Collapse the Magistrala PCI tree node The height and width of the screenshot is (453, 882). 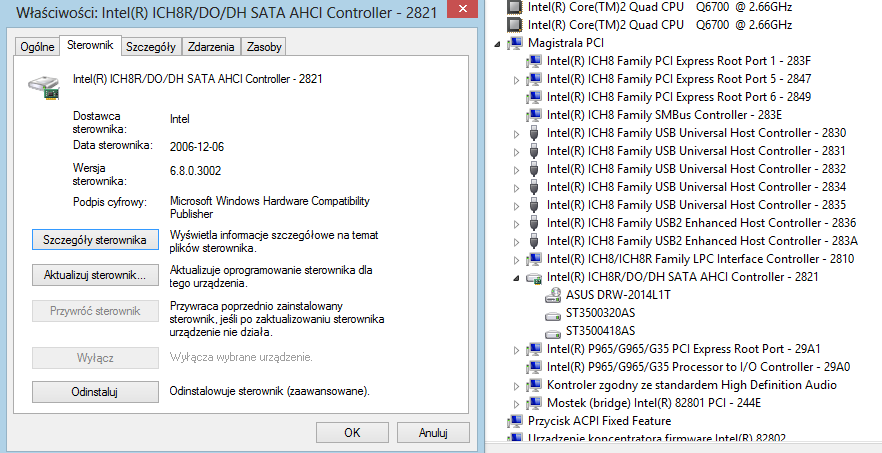pyautogui.click(x=497, y=44)
